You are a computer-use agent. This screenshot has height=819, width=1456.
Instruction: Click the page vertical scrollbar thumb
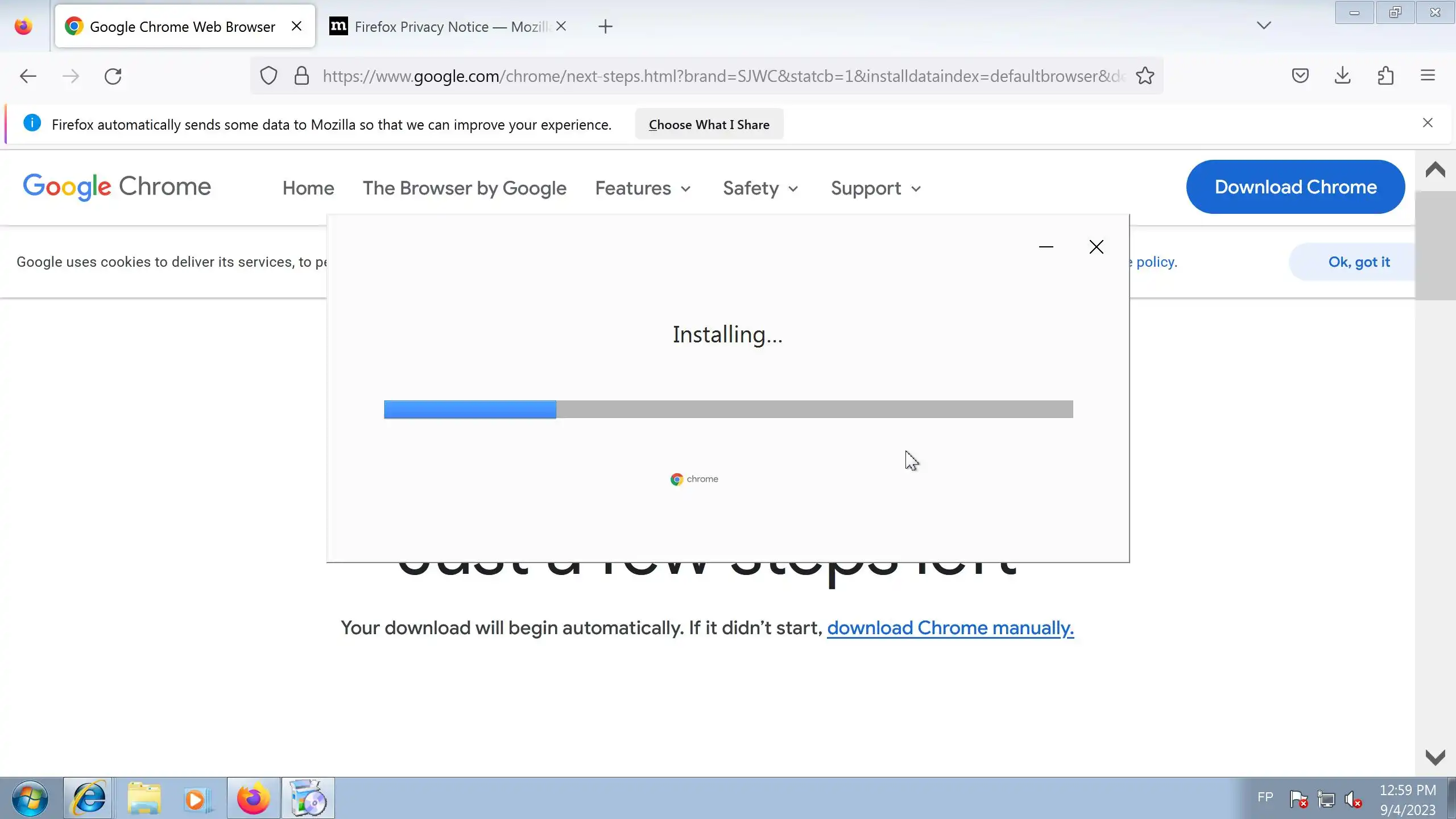click(x=1435, y=246)
